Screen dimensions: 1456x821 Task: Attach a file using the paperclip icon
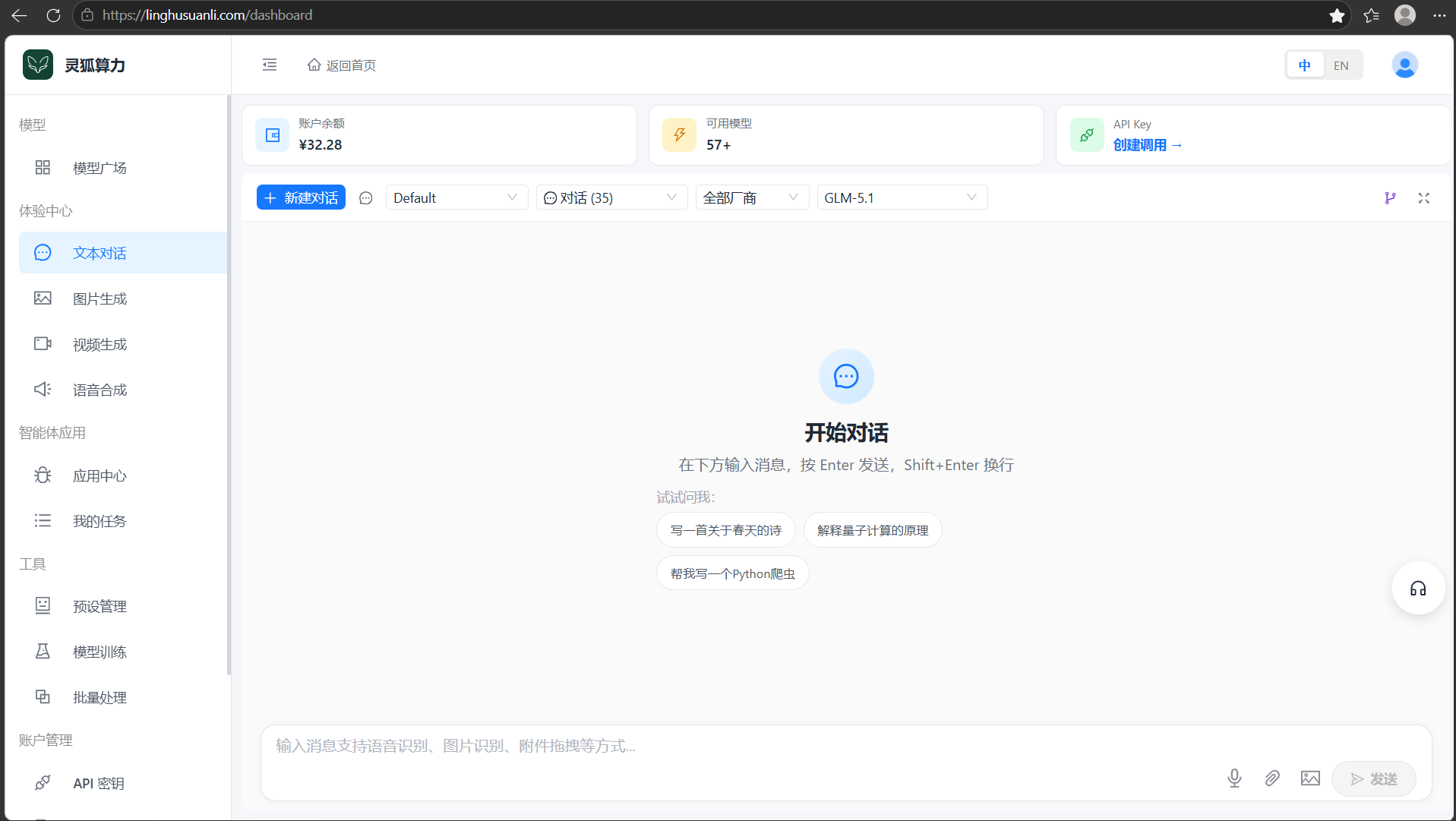pyautogui.click(x=1272, y=778)
